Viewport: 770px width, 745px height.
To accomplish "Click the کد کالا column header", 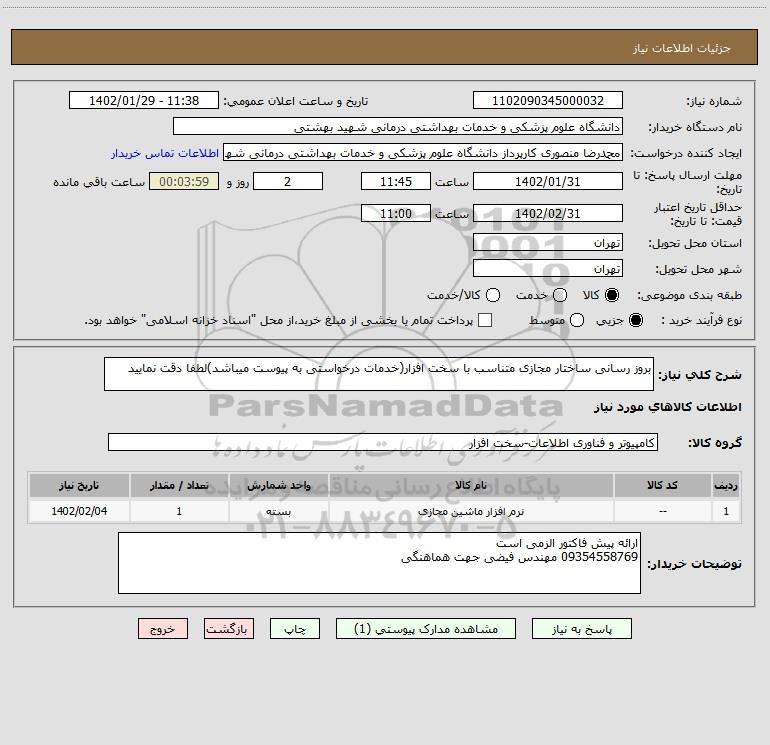I will point(663,485).
